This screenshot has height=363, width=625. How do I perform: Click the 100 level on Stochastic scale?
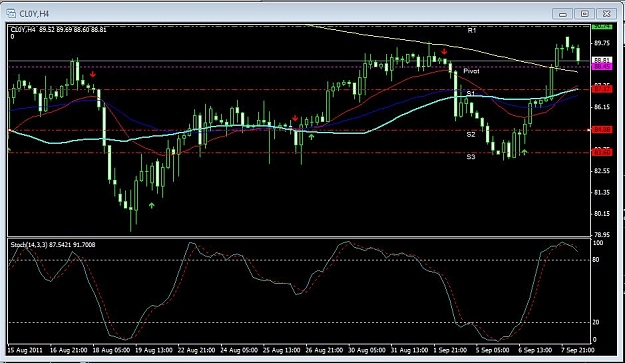[598, 243]
